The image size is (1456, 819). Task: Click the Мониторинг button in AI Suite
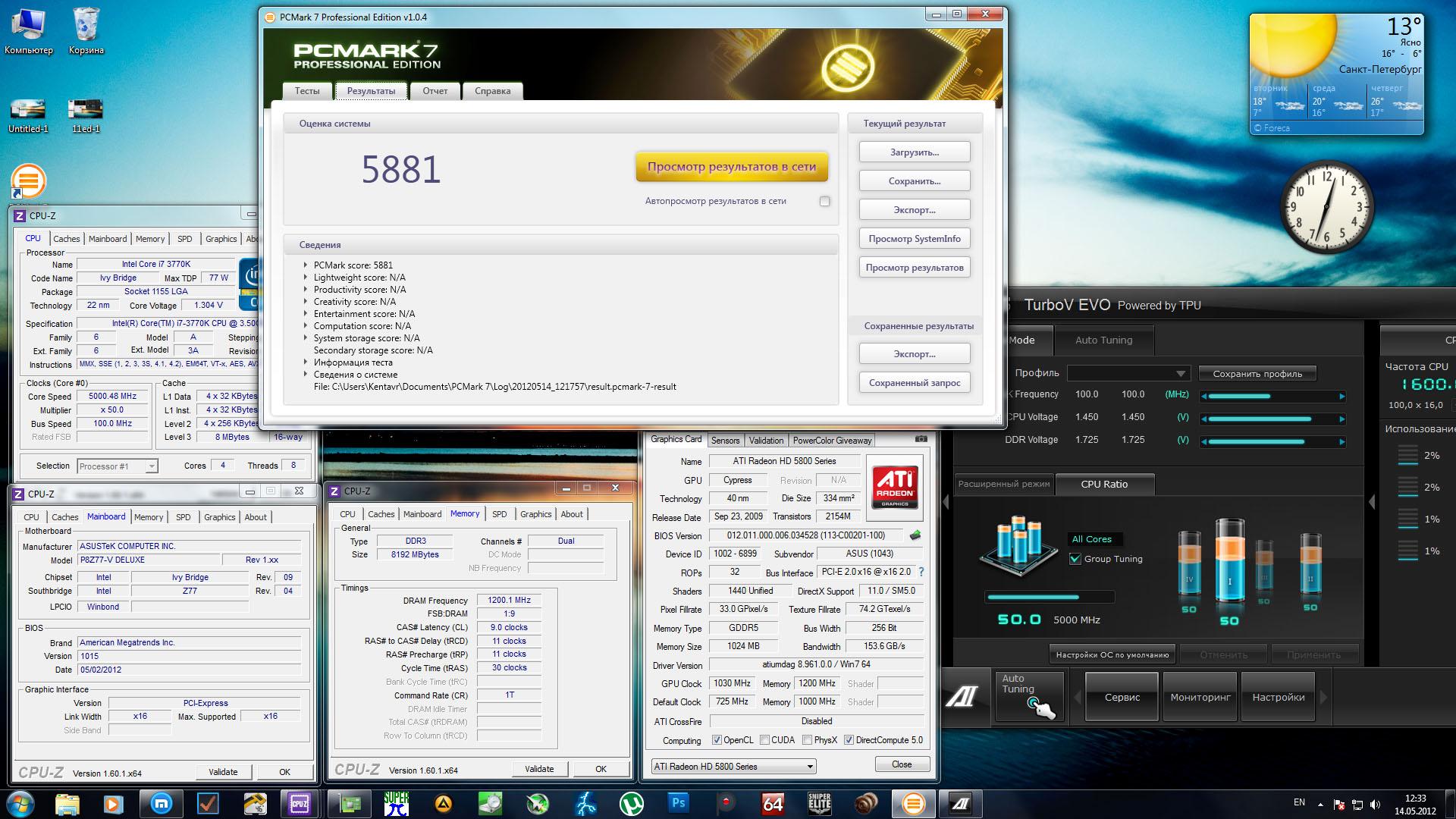pyautogui.click(x=1200, y=697)
